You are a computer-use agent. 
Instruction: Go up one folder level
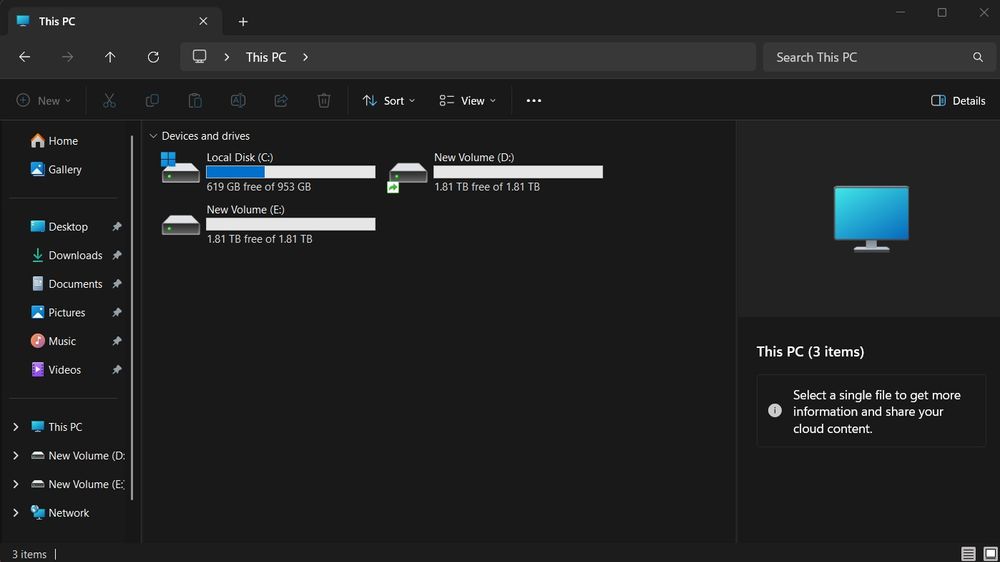110,57
